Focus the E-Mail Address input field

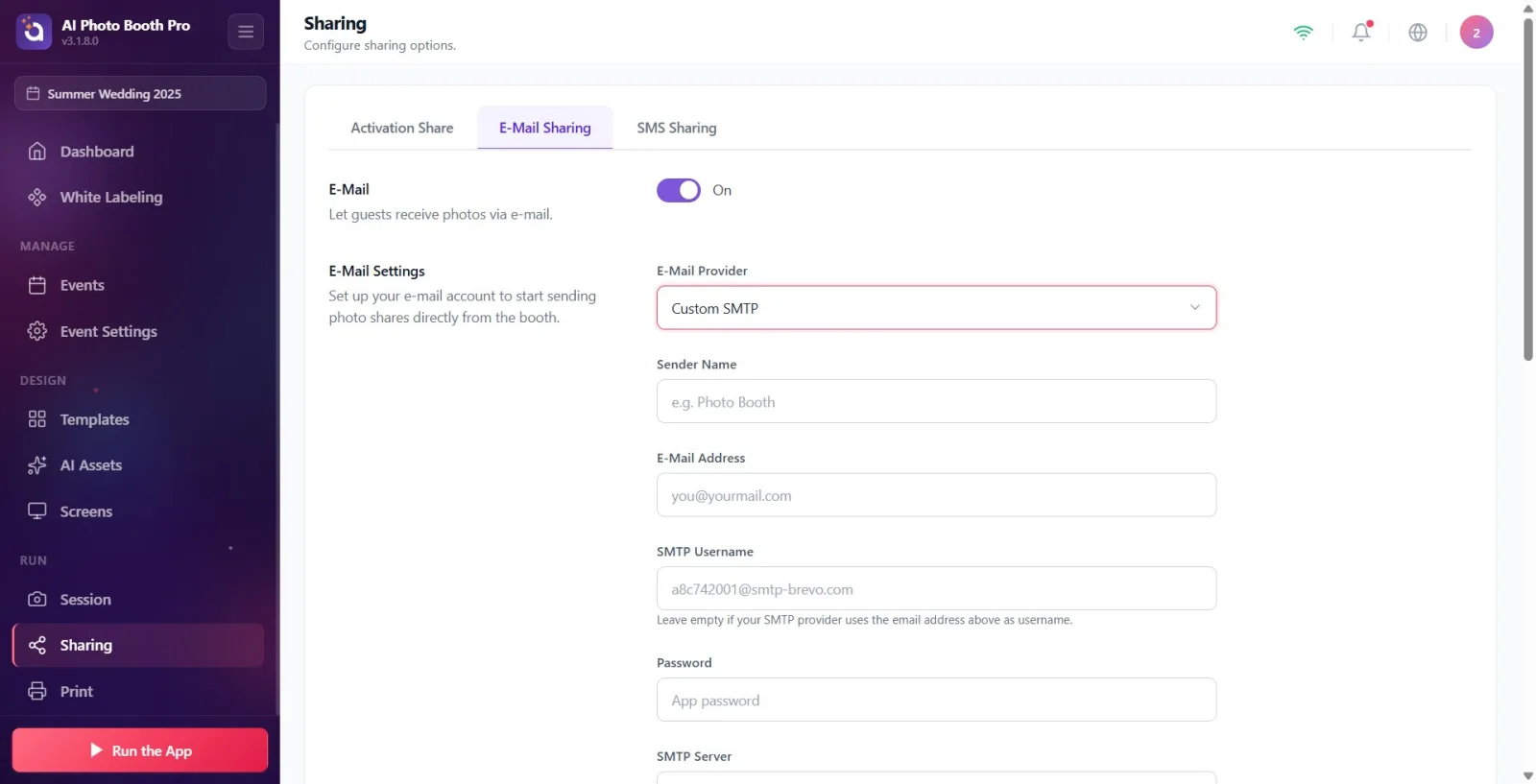point(936,495)
